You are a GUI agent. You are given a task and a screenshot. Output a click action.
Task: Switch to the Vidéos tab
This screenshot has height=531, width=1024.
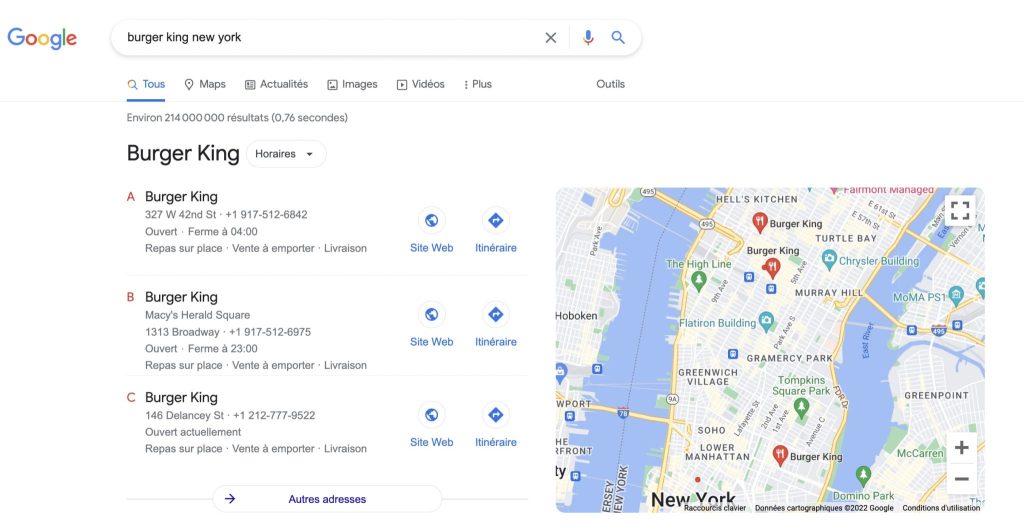point(421,84)
